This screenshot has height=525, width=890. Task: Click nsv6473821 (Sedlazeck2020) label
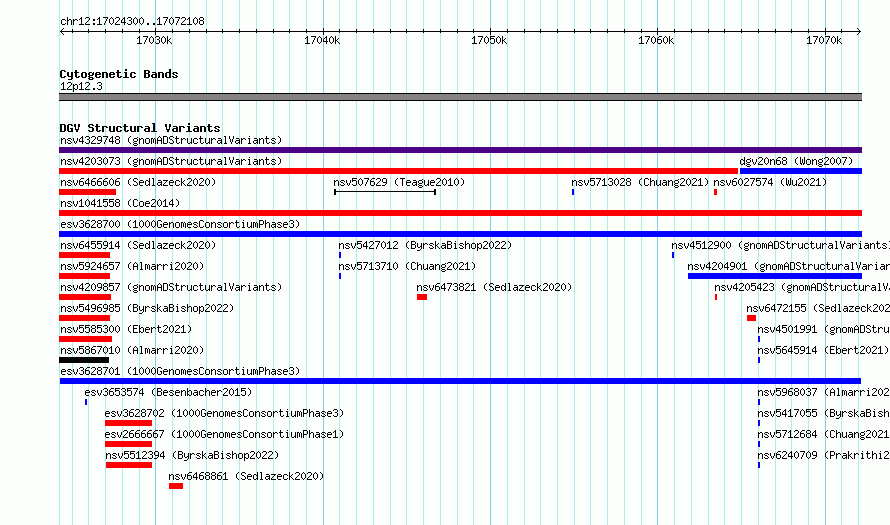494,287
